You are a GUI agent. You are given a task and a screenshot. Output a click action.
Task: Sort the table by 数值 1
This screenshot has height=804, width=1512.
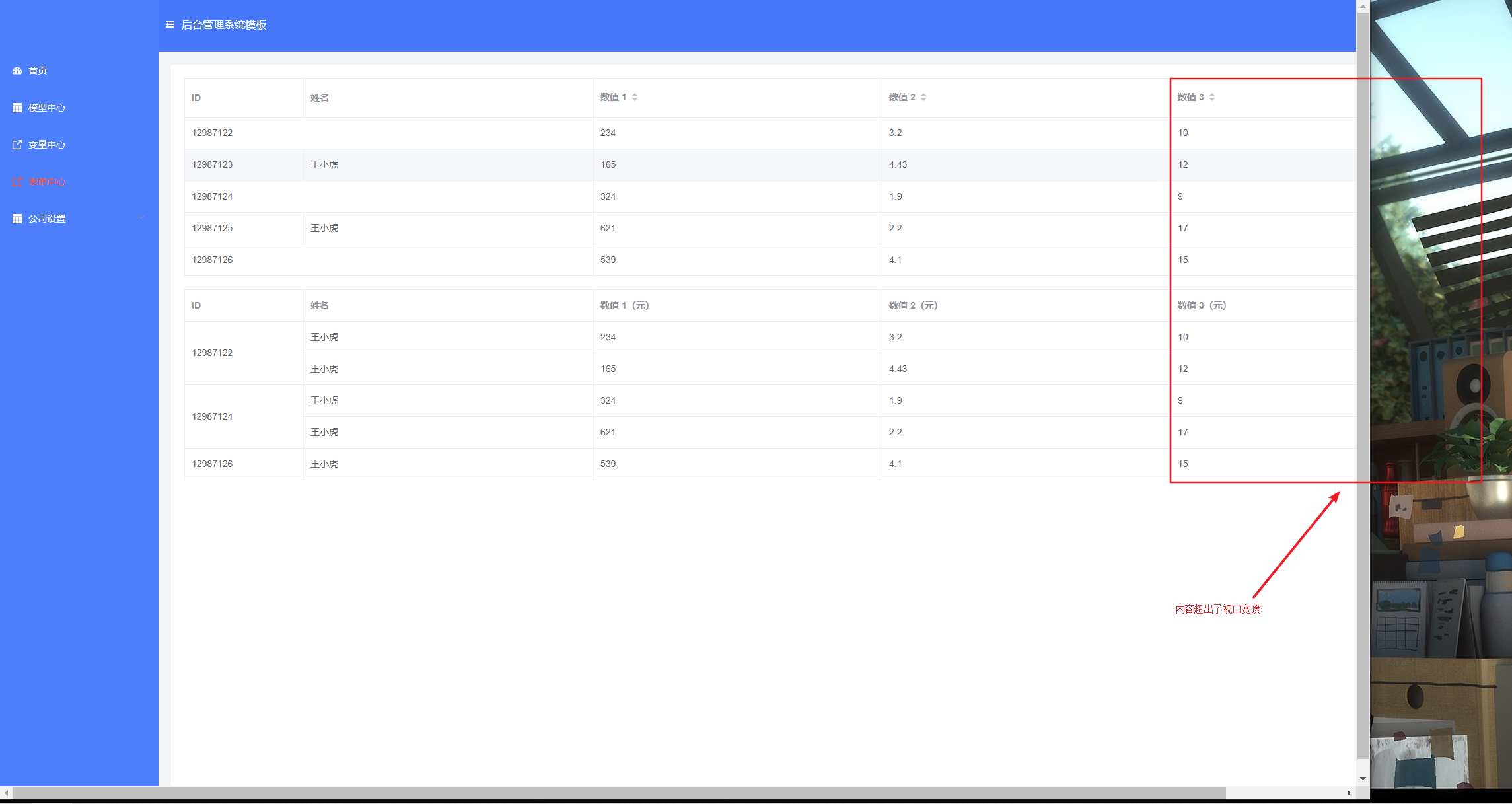click(x=635, y=97)
